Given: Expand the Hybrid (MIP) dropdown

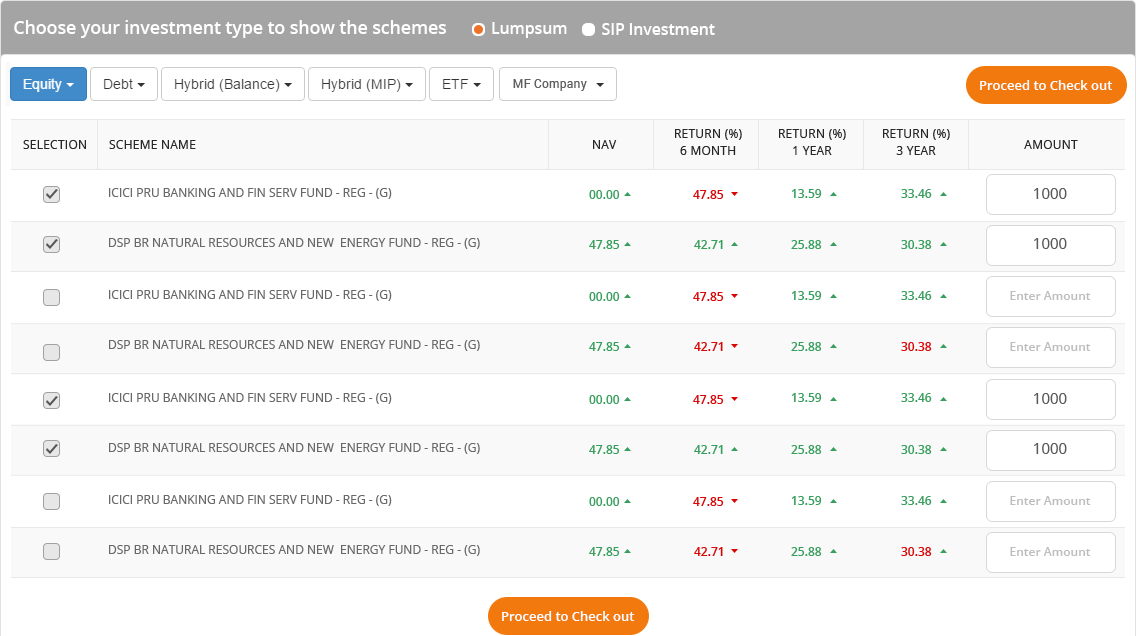Looking at the screenshot, I should 366,84.
